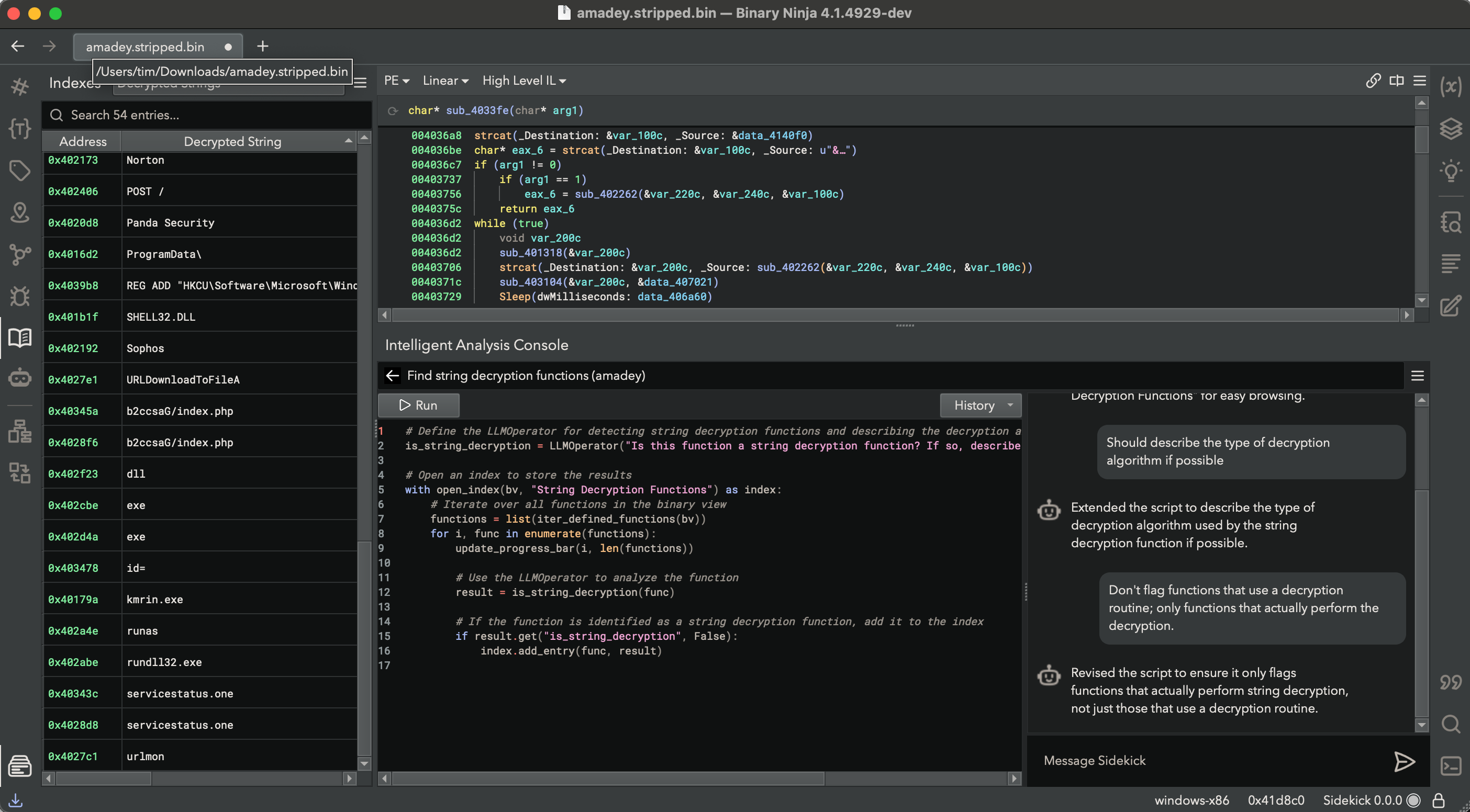Click the Message Sidekick input field
This screenshot has height=812, width=1470.
click(x=1210, y=761)
